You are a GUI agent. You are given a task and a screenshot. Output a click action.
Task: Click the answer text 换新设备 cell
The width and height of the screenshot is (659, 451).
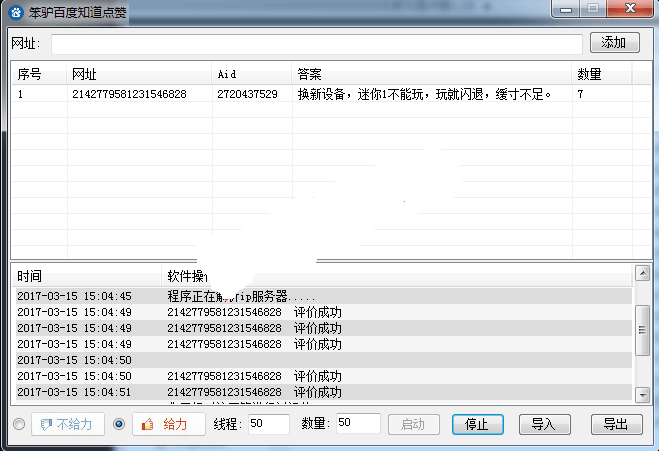click(424, 94)
